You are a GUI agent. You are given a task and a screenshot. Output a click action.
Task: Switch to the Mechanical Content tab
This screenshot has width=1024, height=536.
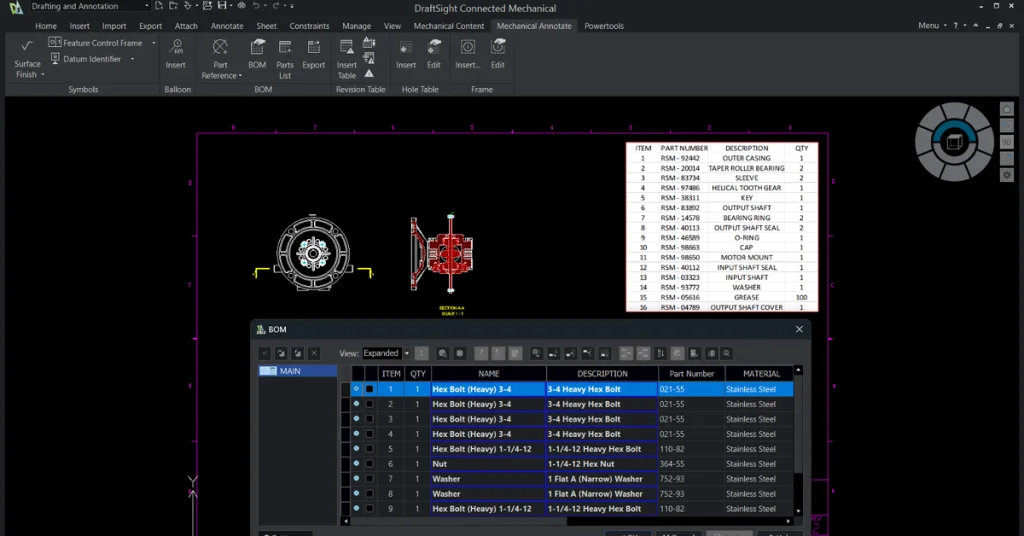[x=448, y=26]
